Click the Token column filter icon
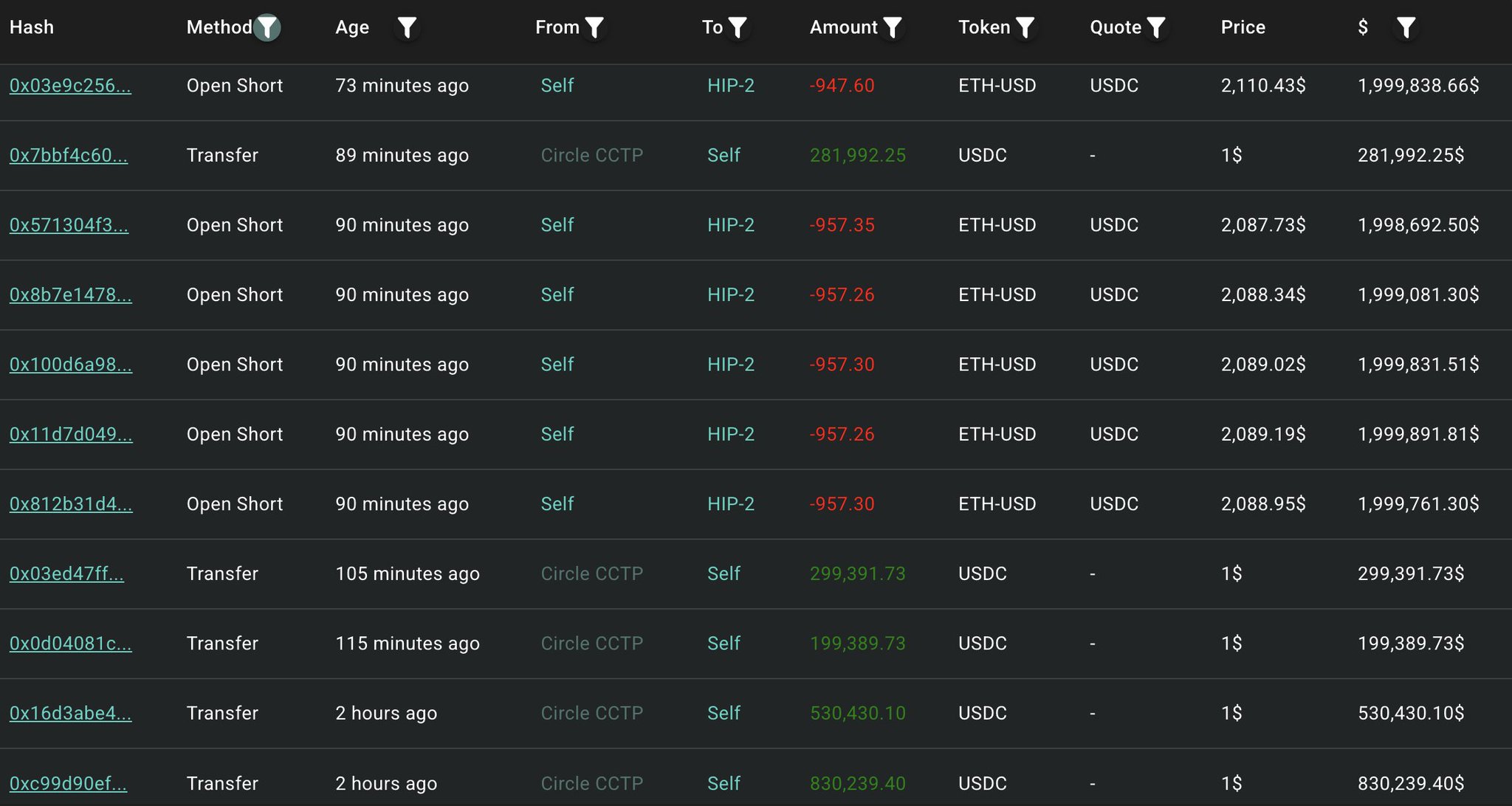Image resolution: width=1512 pixels, height=806 pixels. pos(1025,28)
